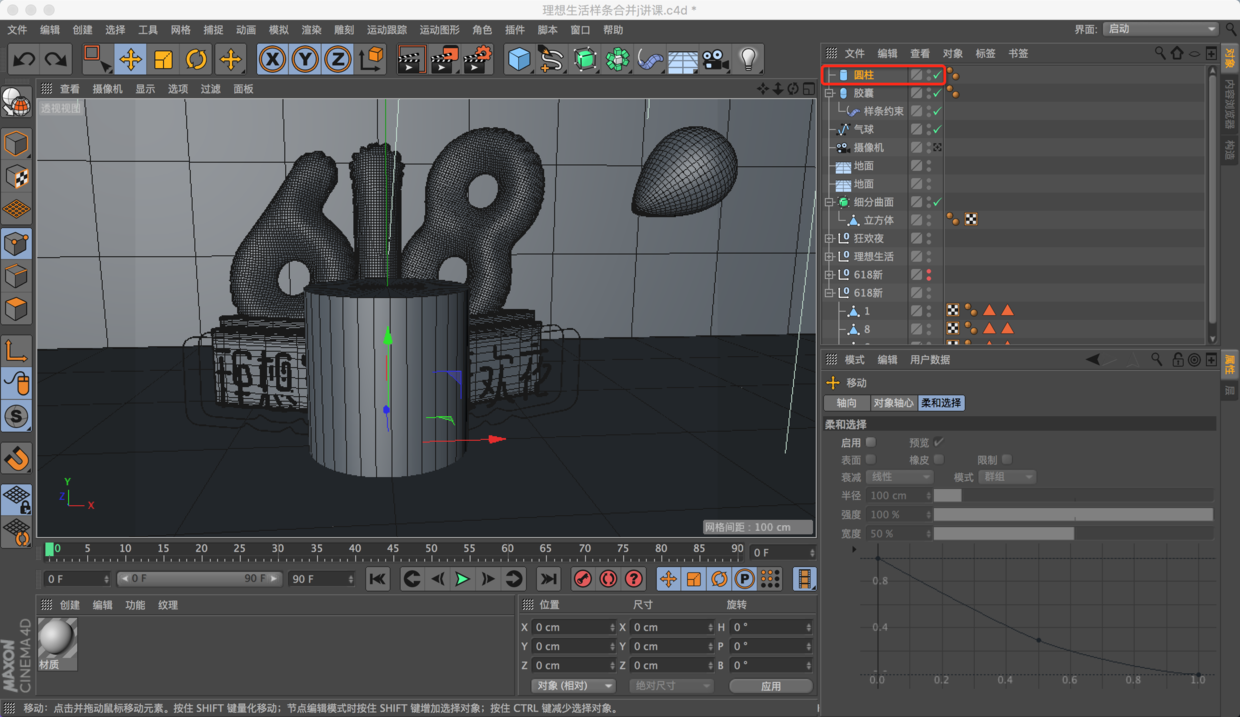Screen dimensions: 1240x717
Task: Open the 对象 (相对) dropdown
Action: pos(573,686)
